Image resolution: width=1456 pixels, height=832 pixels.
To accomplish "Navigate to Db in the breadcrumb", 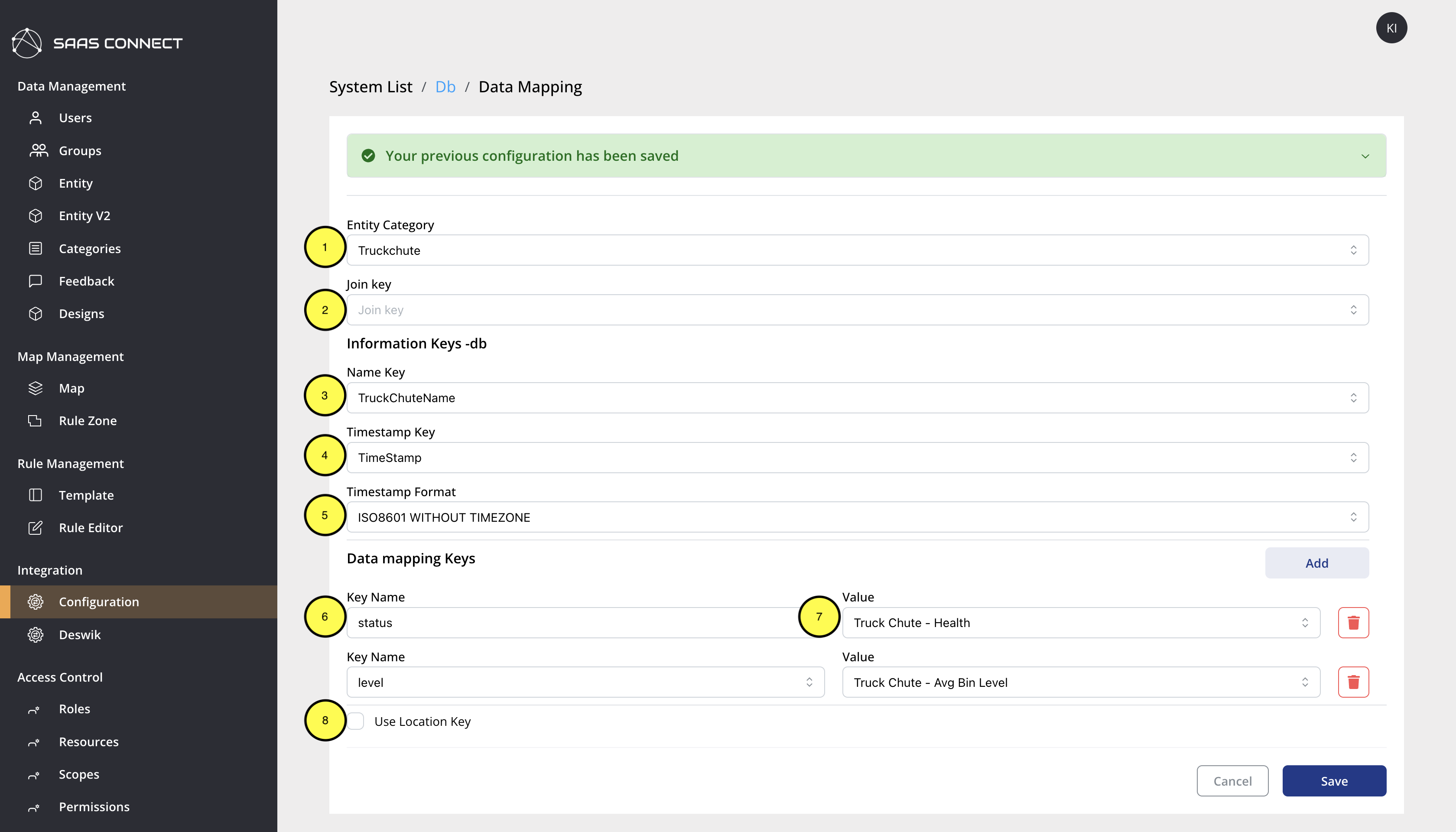I will [x=445, y=87].
